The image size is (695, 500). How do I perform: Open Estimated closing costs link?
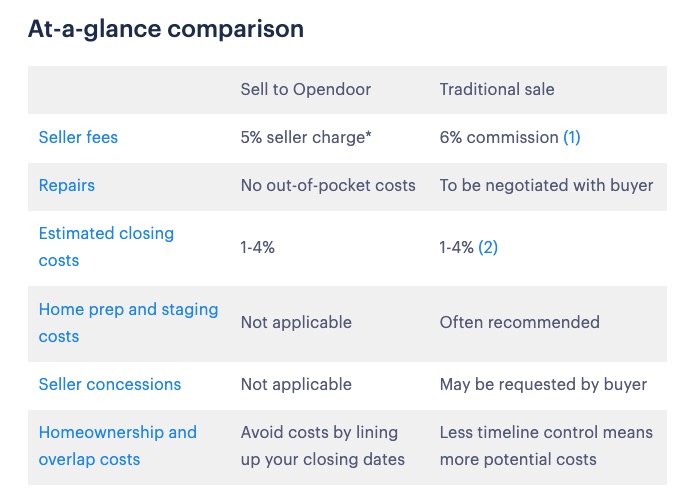click(106, 246)
